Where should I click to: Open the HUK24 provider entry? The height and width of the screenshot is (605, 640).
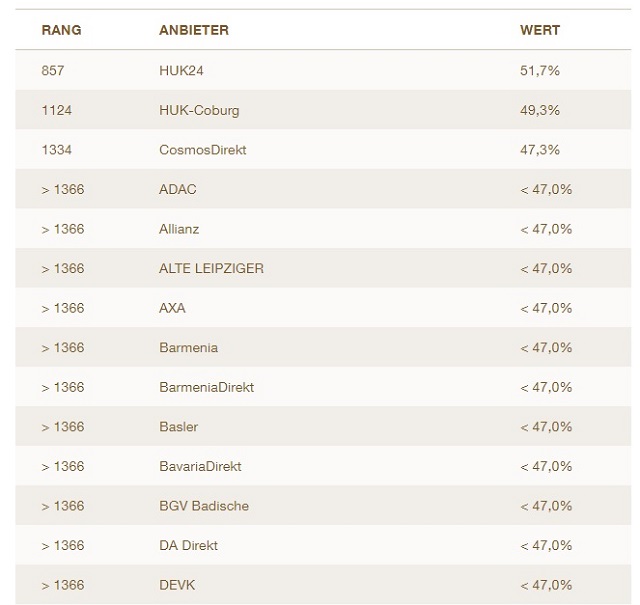coord(181,71)
